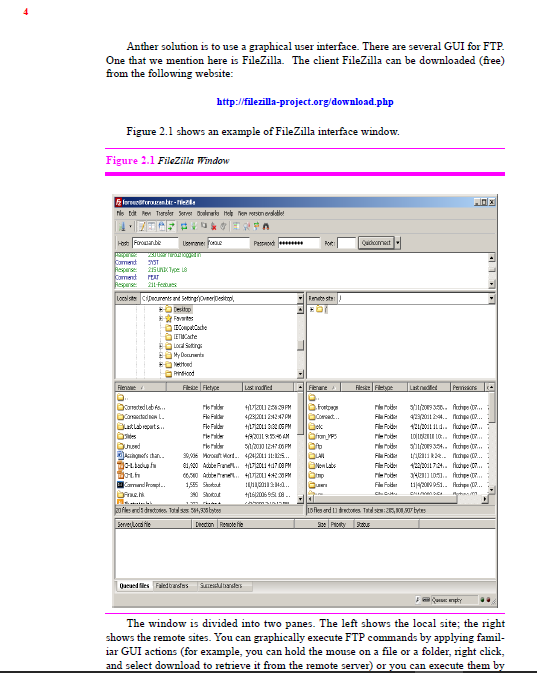Click the blue refresh file lists icon

184,226
